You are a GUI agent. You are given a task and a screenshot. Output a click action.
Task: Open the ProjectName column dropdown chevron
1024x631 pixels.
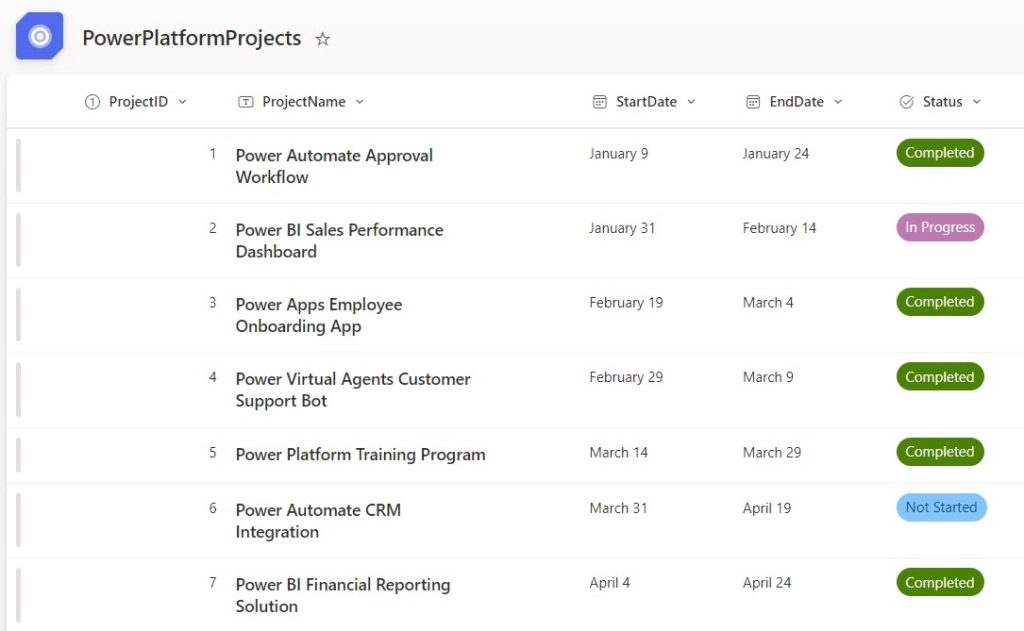click(360, 102)
